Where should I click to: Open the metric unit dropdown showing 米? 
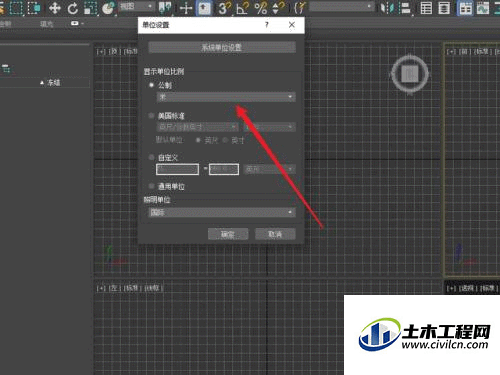[226, 97]
